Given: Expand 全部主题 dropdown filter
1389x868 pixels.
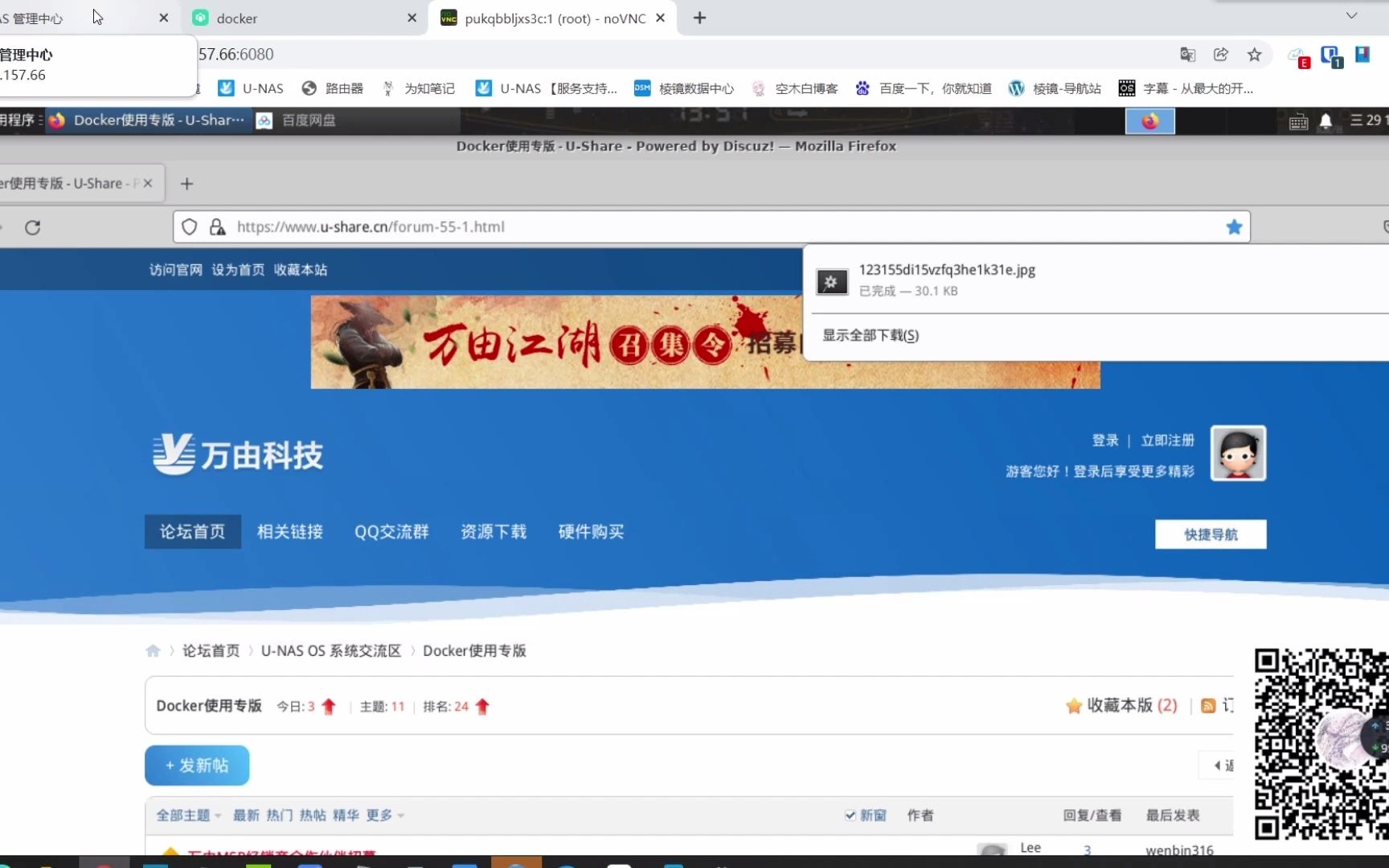Looking at the screenshot, I should [188, 815].
